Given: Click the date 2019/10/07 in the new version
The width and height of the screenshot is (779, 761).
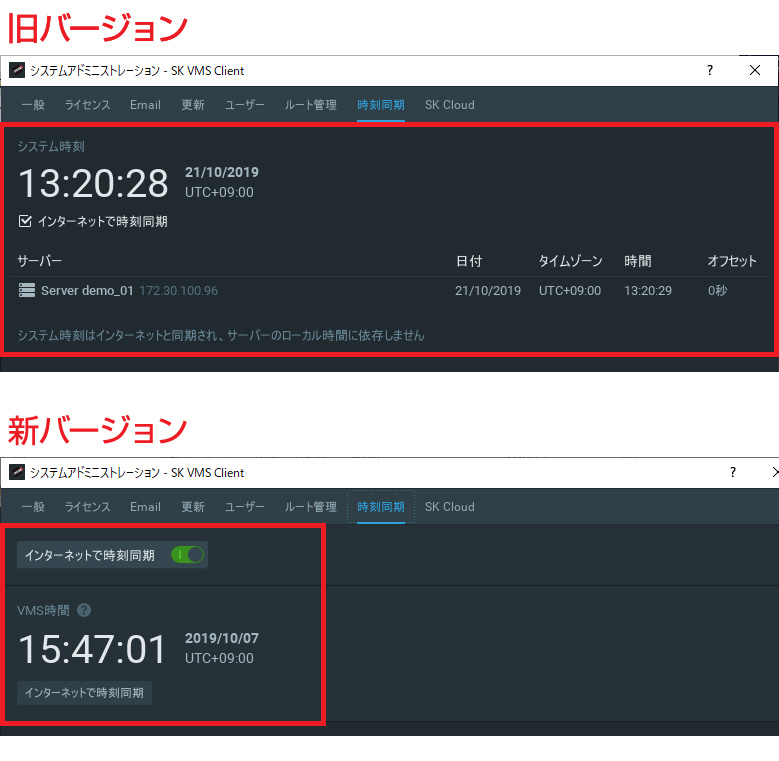Looking at the screenshot, I should tap(222, 638).
